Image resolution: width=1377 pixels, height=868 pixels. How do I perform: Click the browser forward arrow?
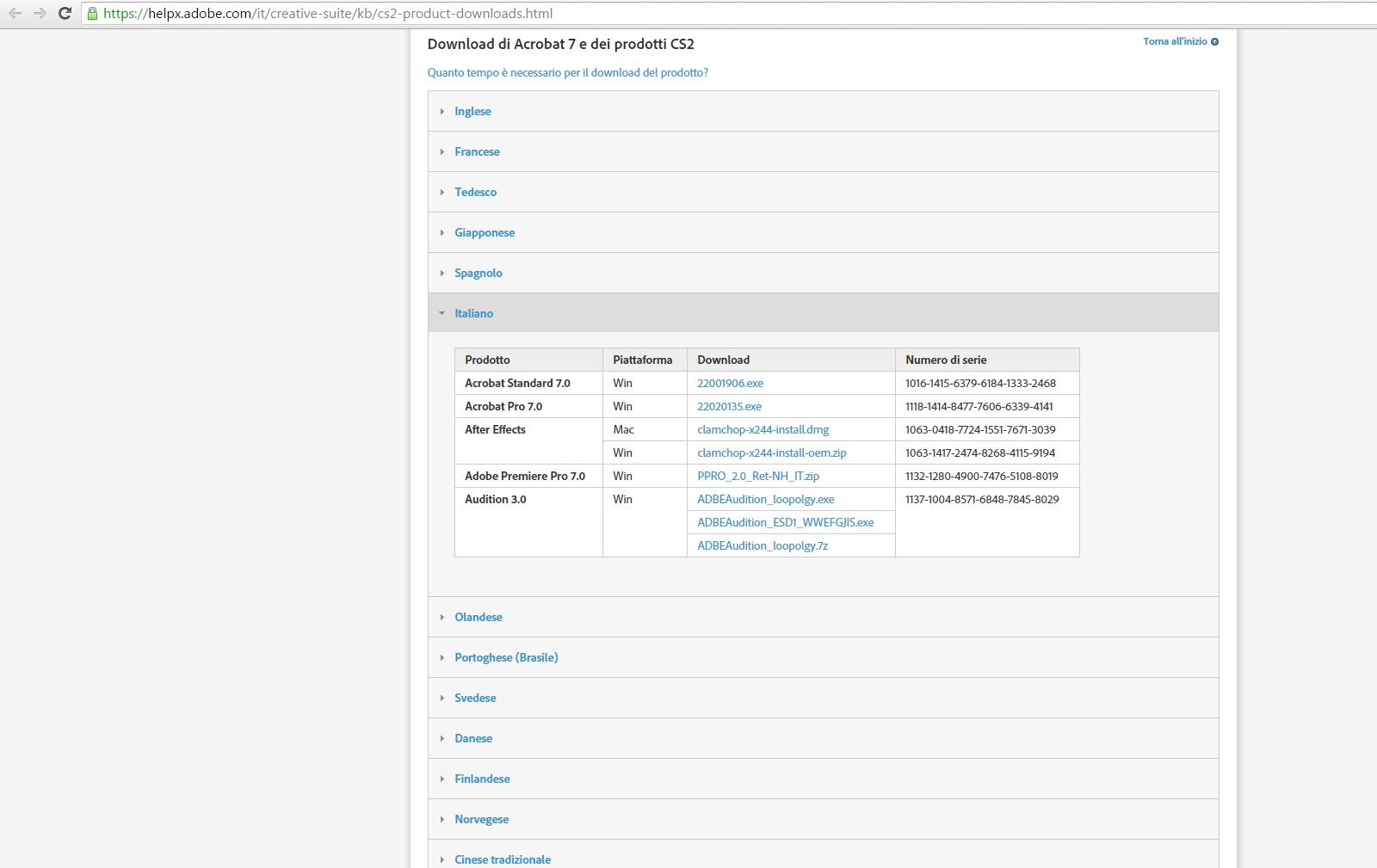coord(40,13)
